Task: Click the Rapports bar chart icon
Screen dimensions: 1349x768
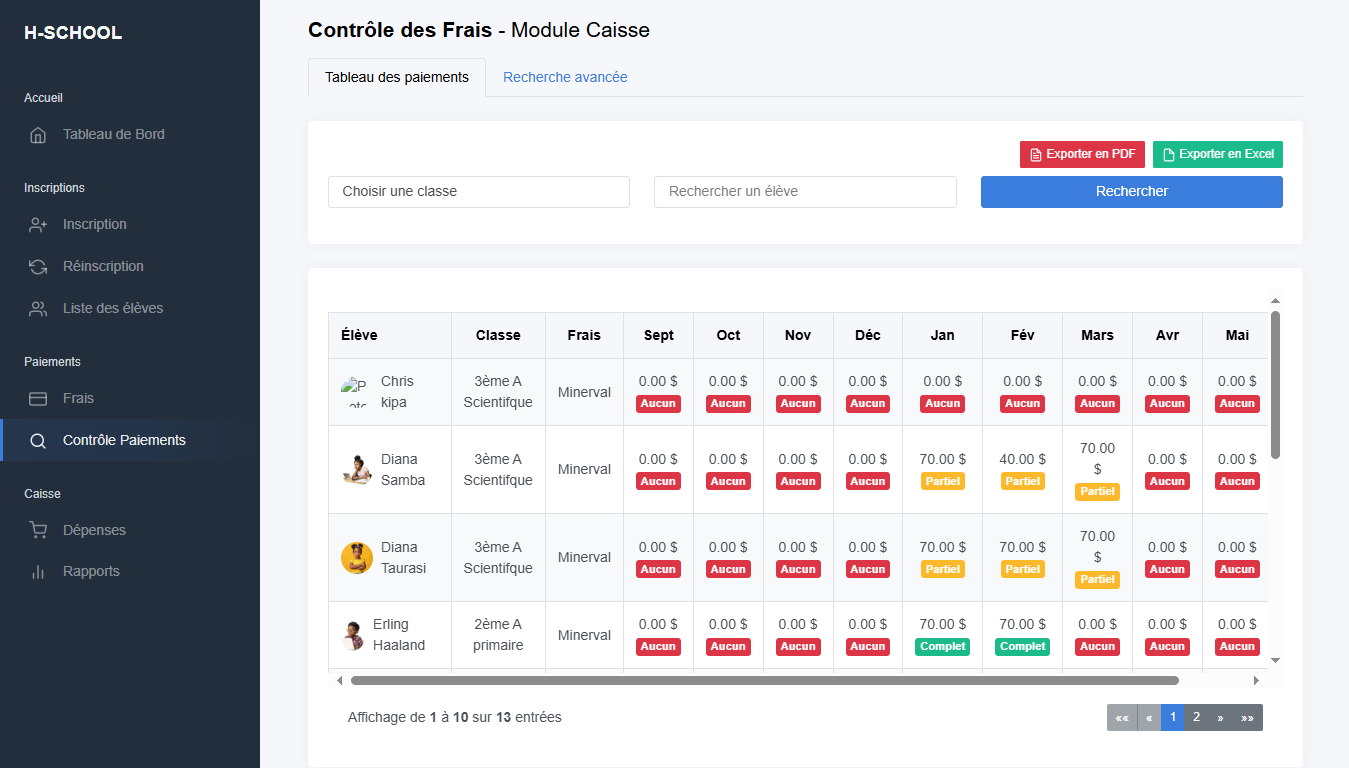Action: [x=38, y=572]
